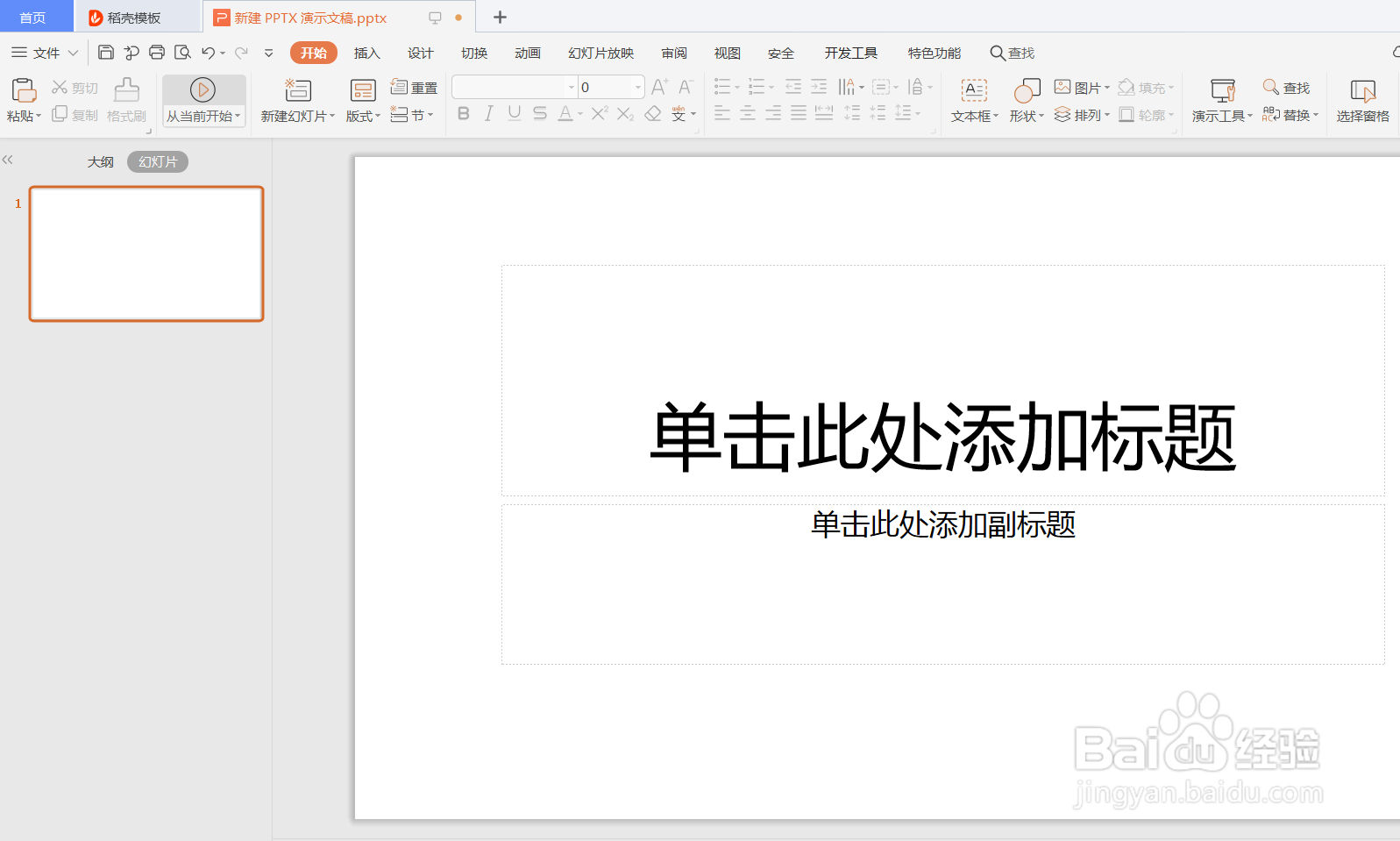The width and height of the screenshot is (1400, 841).
Task: Click the 新建幻灯片 new slide icon
Action: (298, 90)
